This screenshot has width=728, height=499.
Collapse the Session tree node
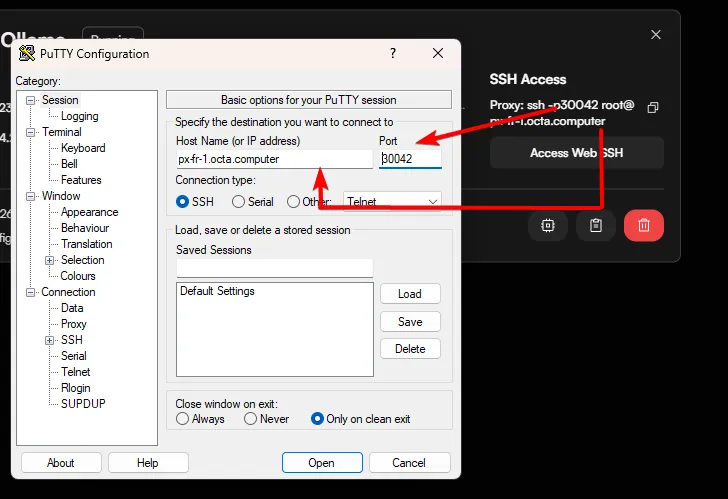(x=31, y=100)
